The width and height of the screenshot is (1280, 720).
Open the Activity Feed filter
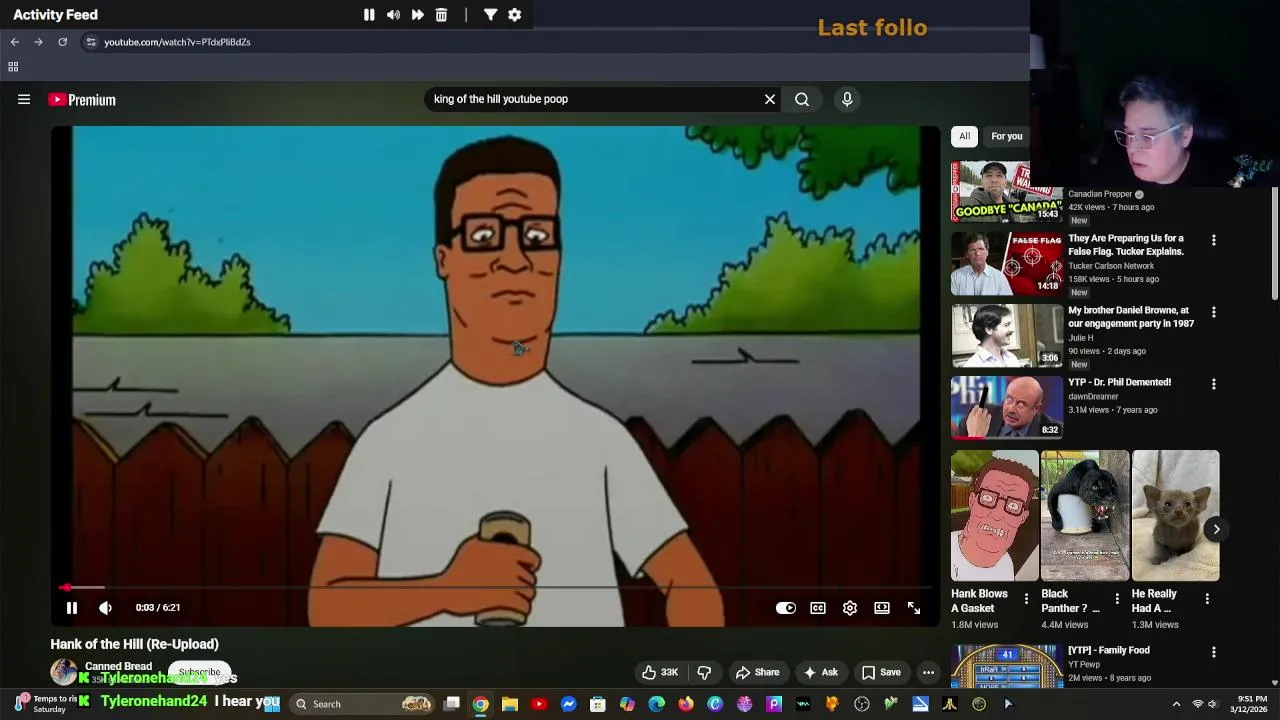490,15
